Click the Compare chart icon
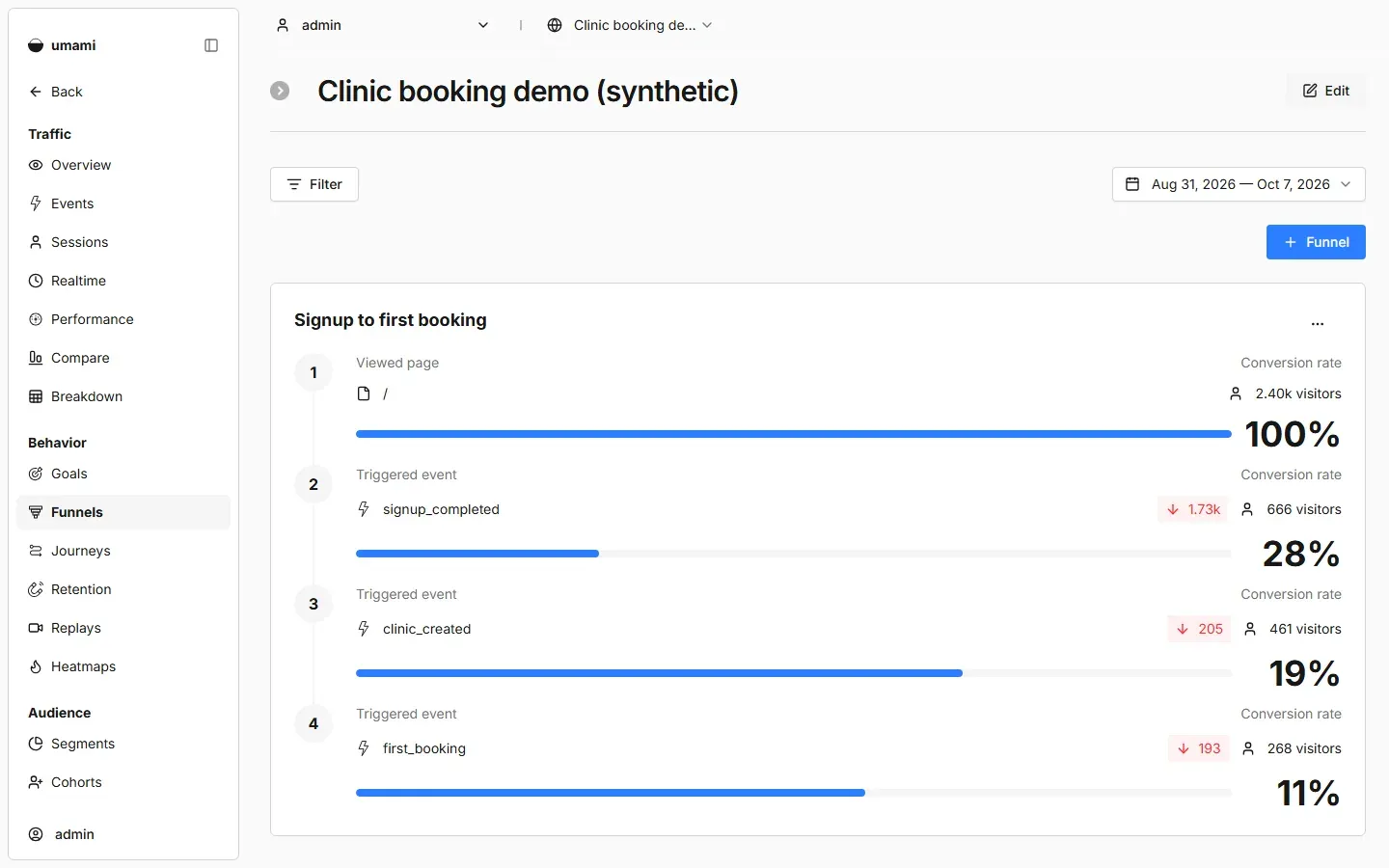Screen dimensions: 1389x868 click(36, 358)
